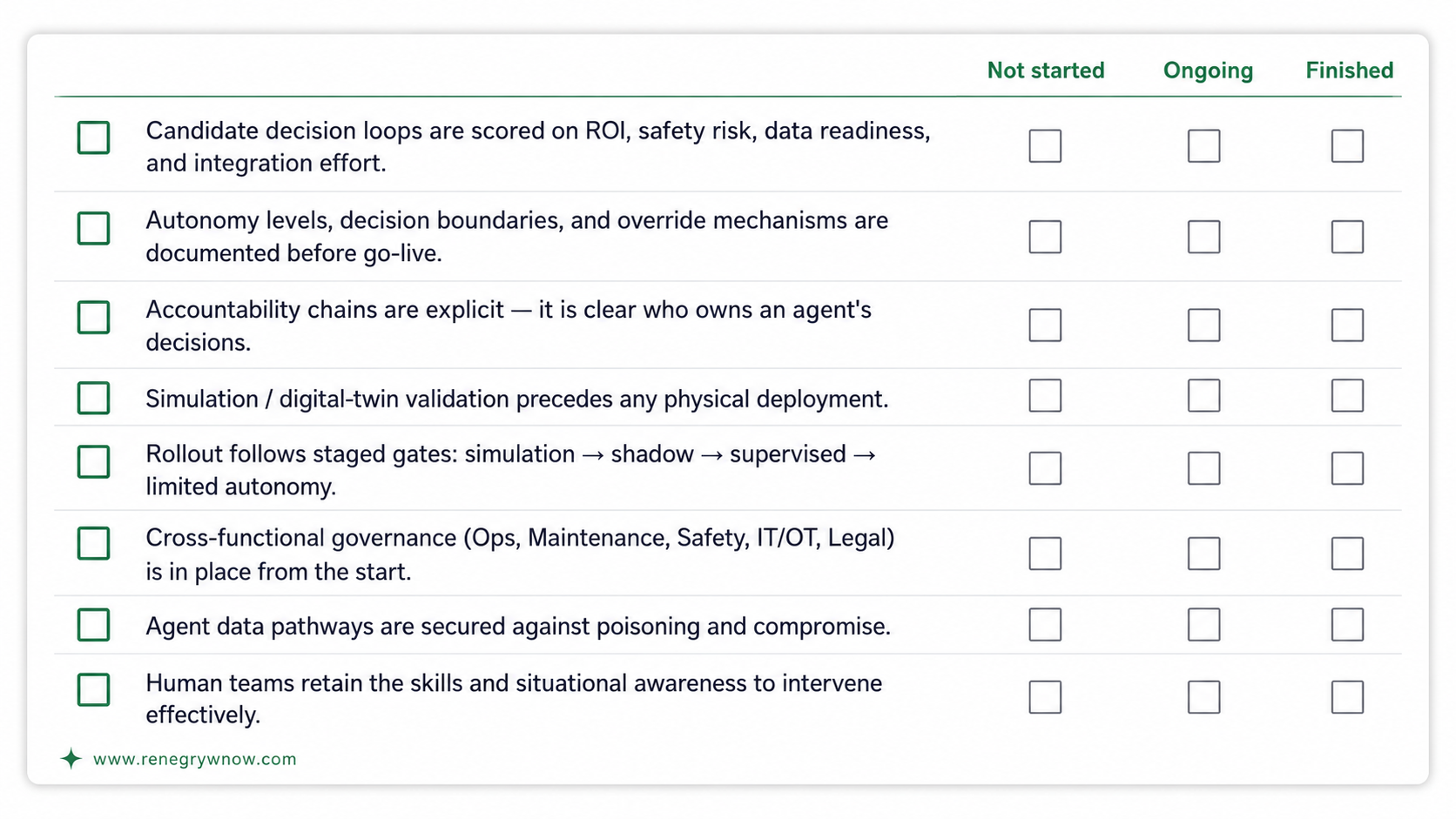Mark agent data pathways row as Finished
Image resolution: width=1456 pixels, height=819 pixels.
click(x=1347, y=625)
